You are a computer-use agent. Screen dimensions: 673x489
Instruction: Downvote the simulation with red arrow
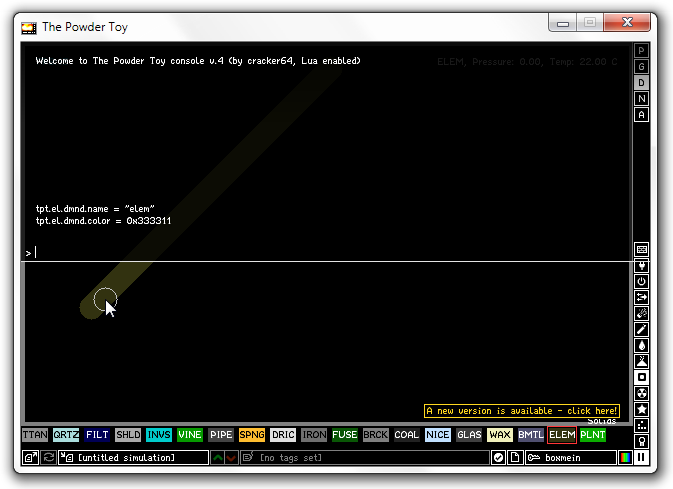coord(231,458)
